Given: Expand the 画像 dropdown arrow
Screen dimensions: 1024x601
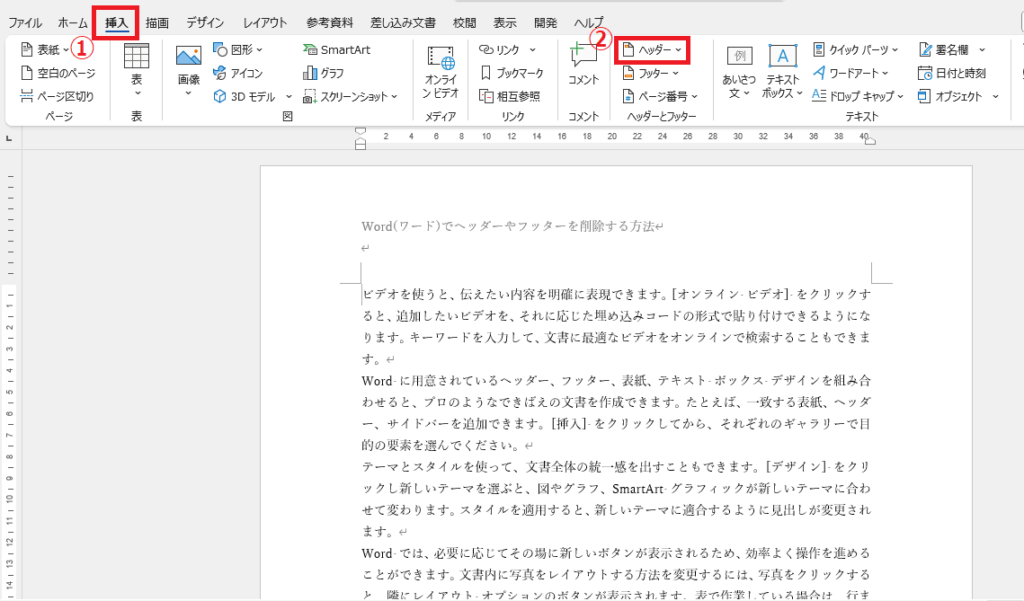Looking at the screenshot, I should click(x=188, y=93).
